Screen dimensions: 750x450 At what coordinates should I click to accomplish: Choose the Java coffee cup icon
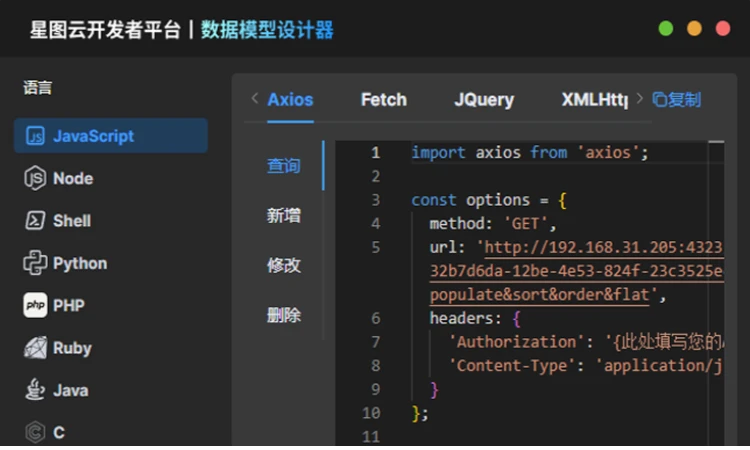point(36,391)
